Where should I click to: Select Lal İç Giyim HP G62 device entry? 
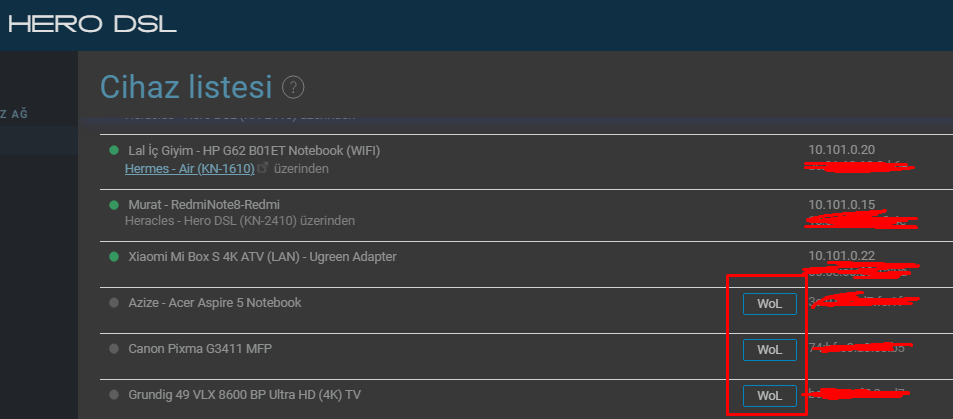click(x=254, y=151)
